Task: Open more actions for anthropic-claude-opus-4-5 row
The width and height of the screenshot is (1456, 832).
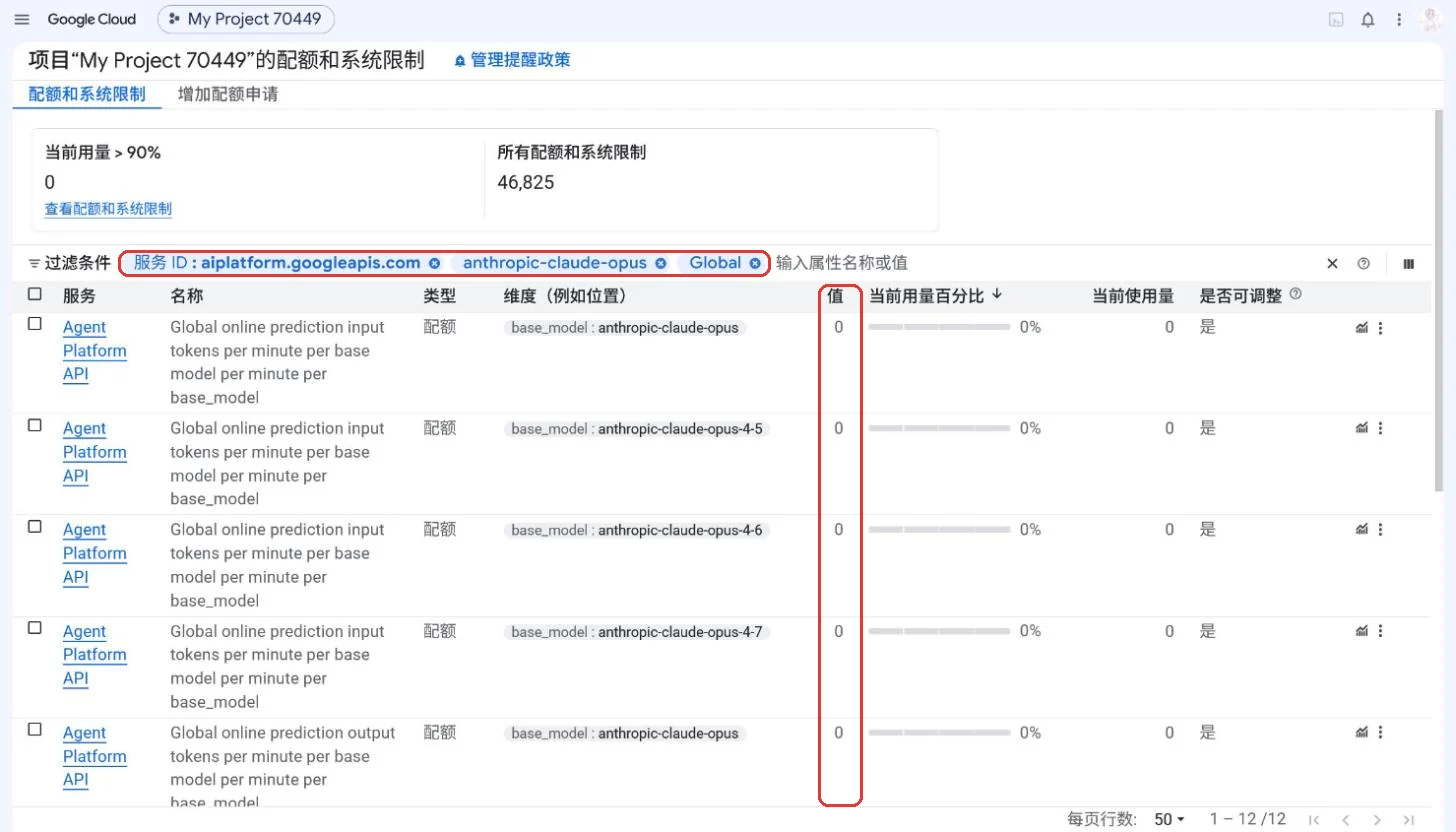Action: (x=1381, y=428)
